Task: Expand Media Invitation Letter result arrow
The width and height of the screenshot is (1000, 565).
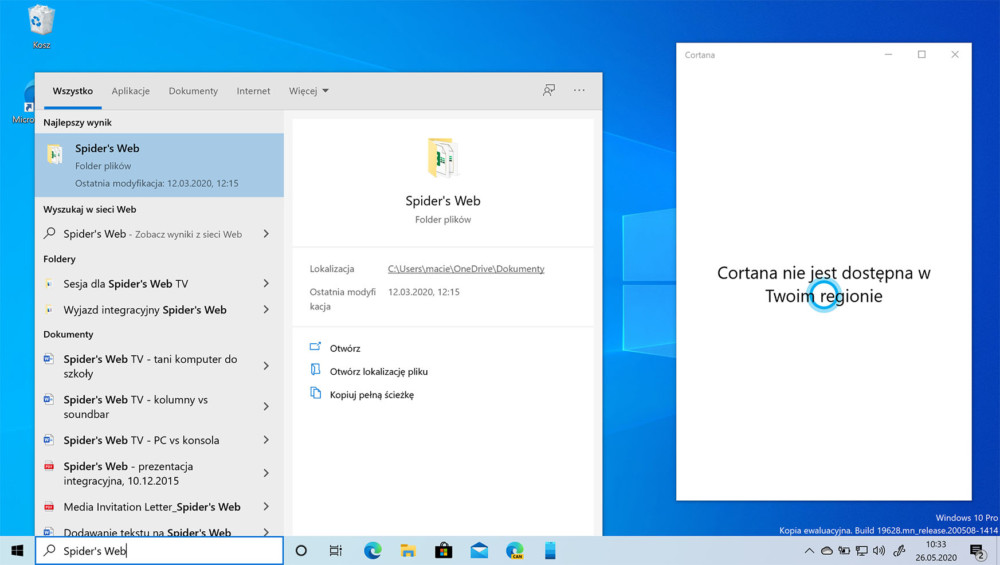Action: coord(266,507)
